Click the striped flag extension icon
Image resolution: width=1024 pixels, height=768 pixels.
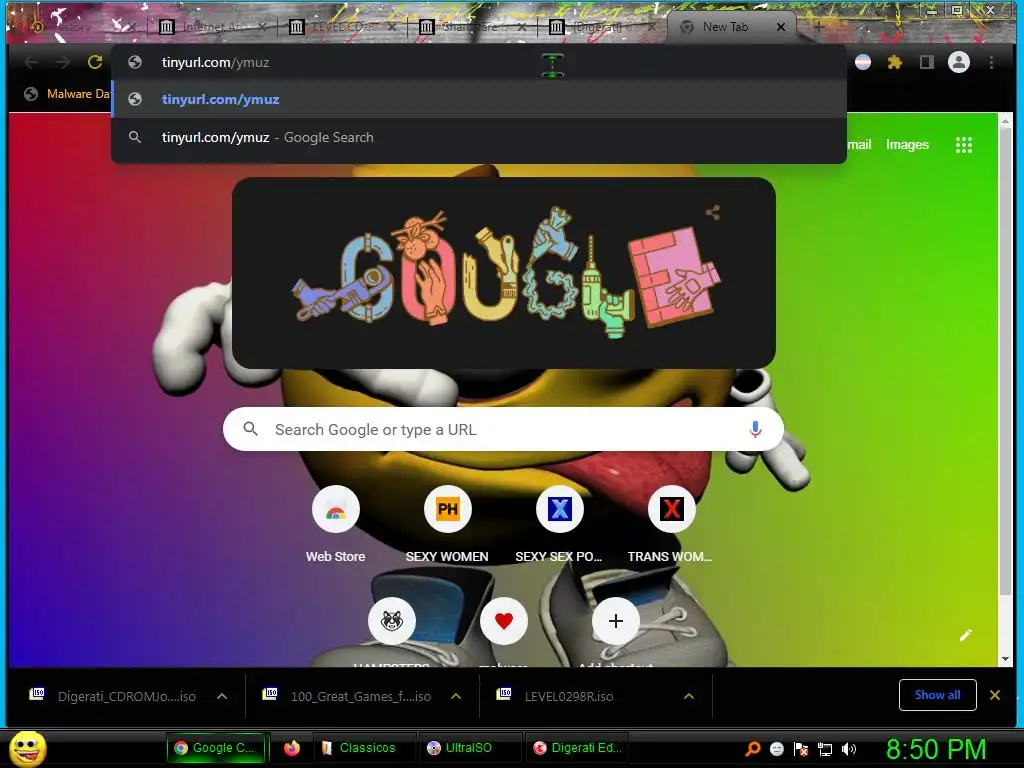point(863,62)
